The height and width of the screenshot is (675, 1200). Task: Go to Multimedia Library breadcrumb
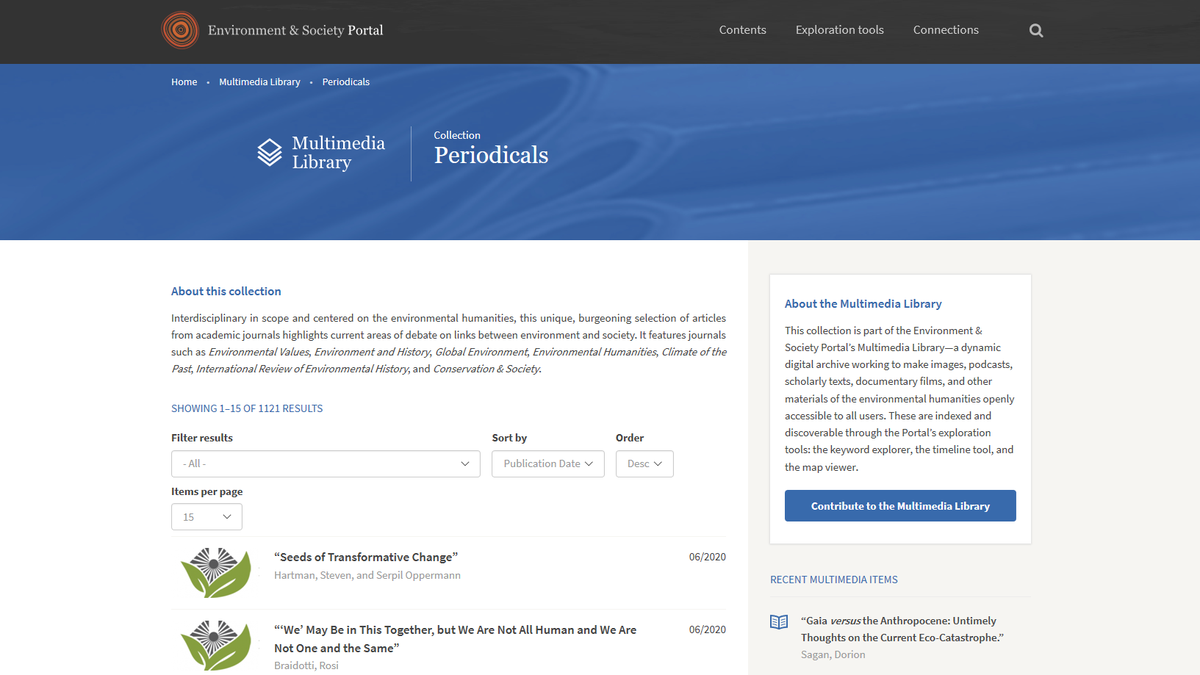pyautogui.click(x=260, y=82)
